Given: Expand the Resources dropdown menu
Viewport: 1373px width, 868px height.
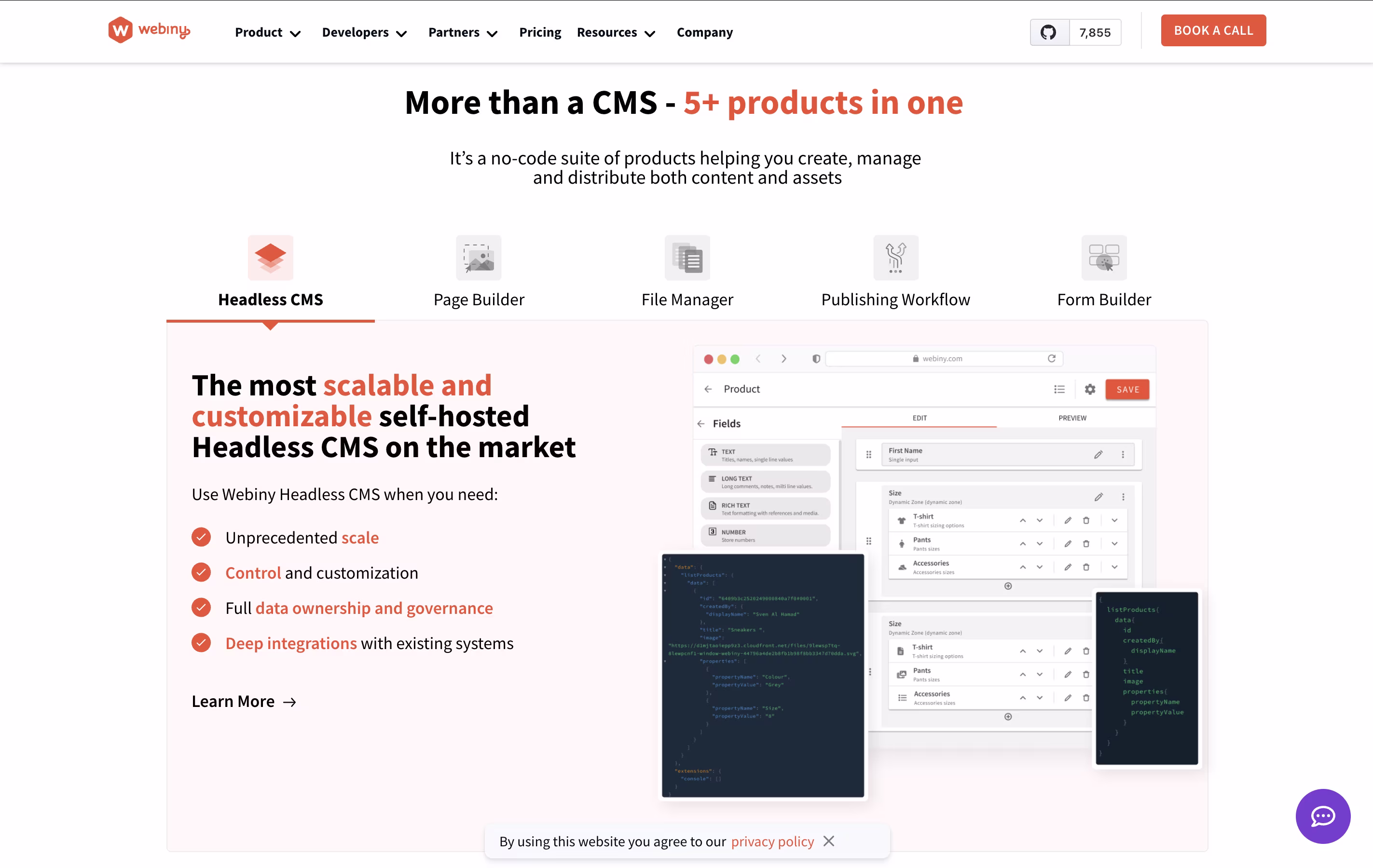Looking at the screenshot, I should (x=616, y=32).
